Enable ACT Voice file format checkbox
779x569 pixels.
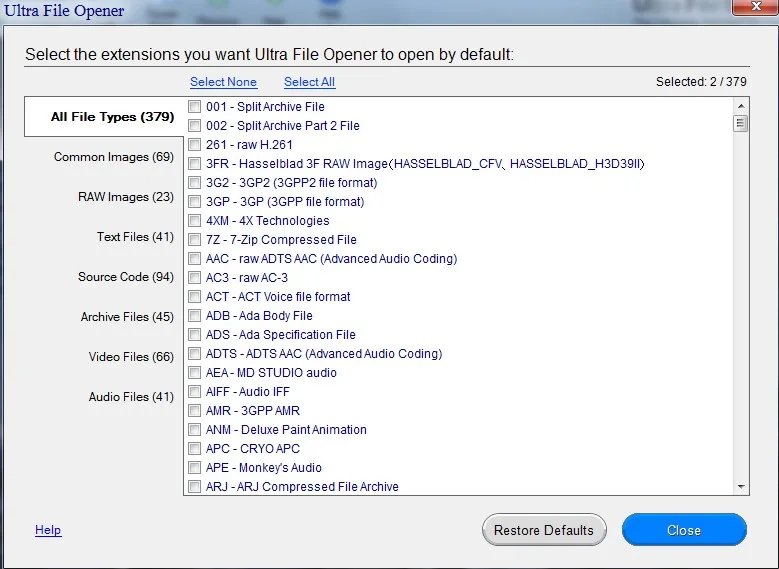194,297
